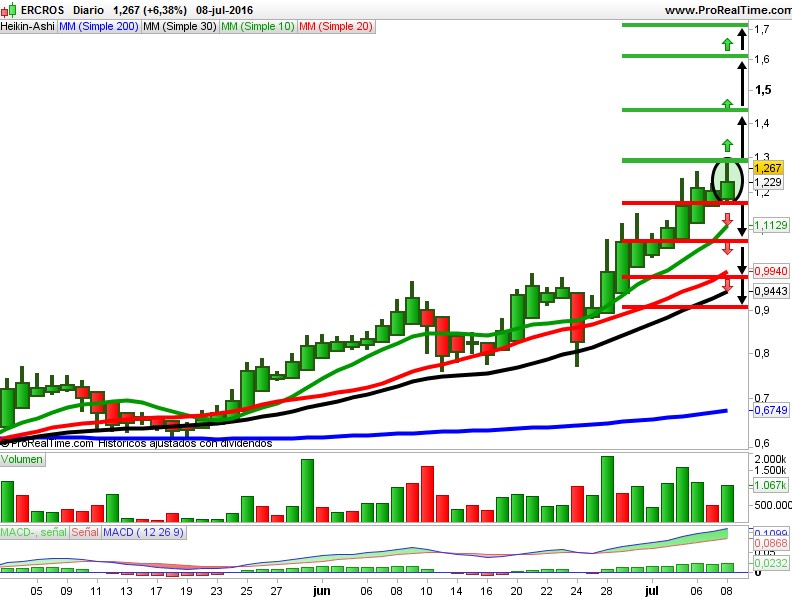This screenshot has width=792, height=597.
Task: Click the date label 24 on time axis
Action: [576, 590]
